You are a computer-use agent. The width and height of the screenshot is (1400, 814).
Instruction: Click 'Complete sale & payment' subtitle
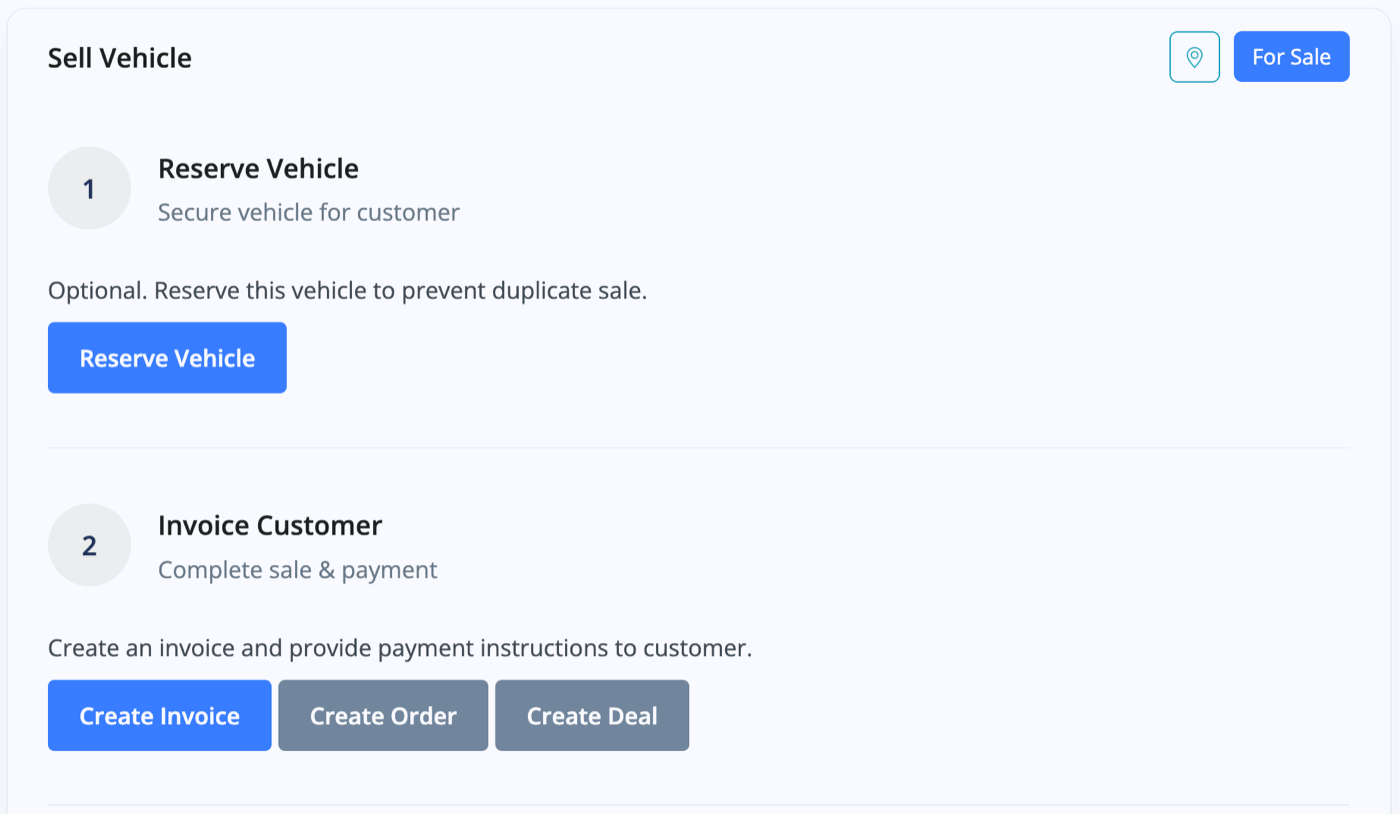(x=298, y=570)
